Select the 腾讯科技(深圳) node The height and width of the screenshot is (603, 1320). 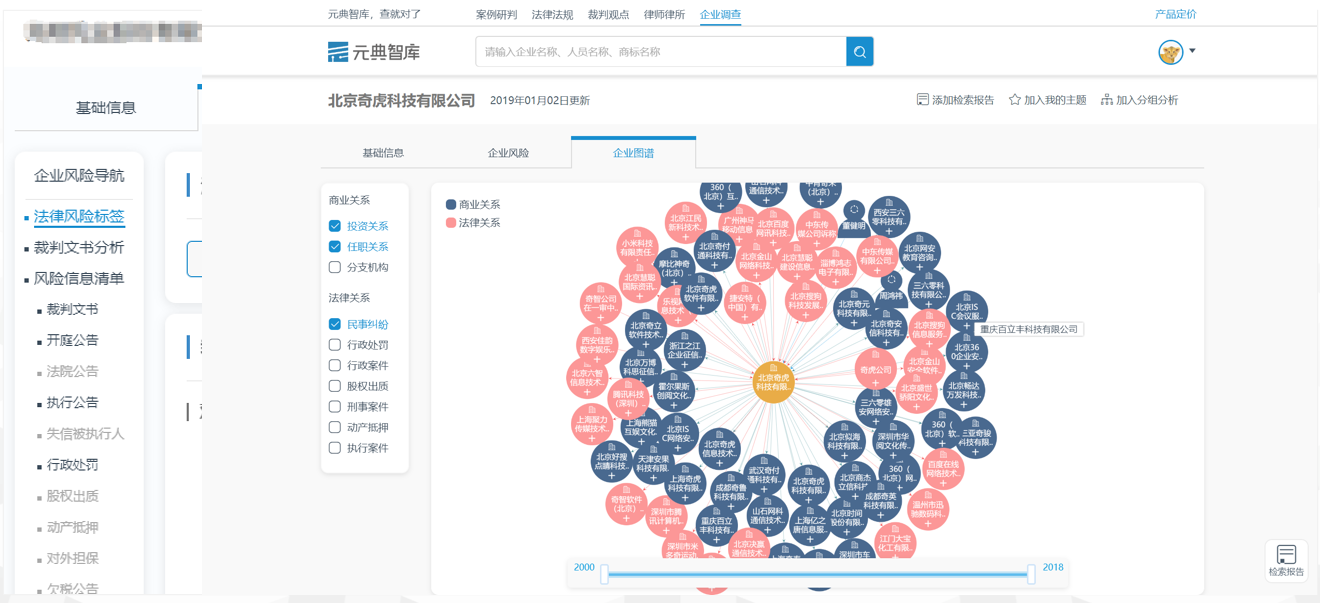click(628, 399)
